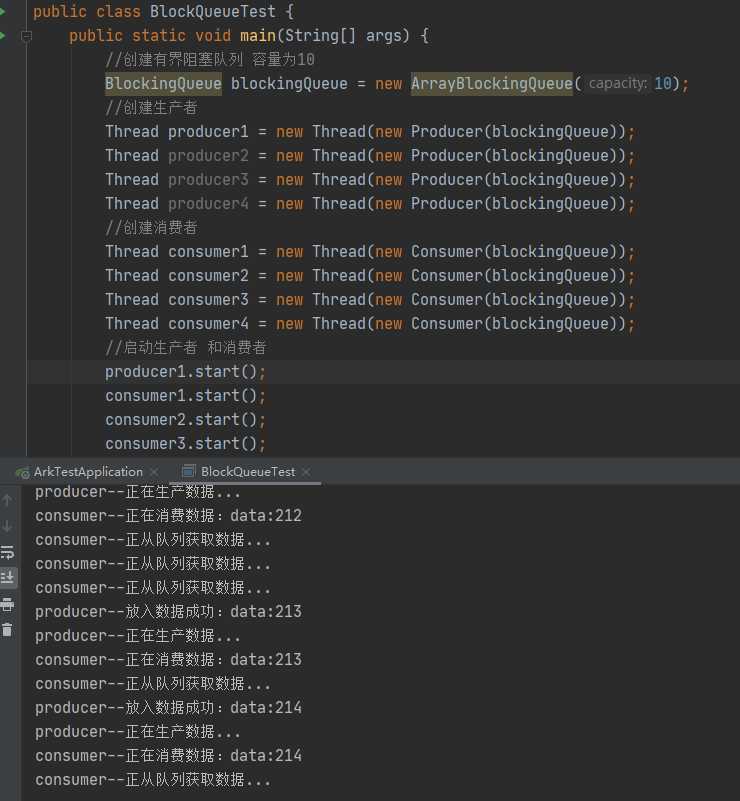The image size is (740, 801).
Task: Click the highlighted BlockingQueue type name
Action: (163, 84)
